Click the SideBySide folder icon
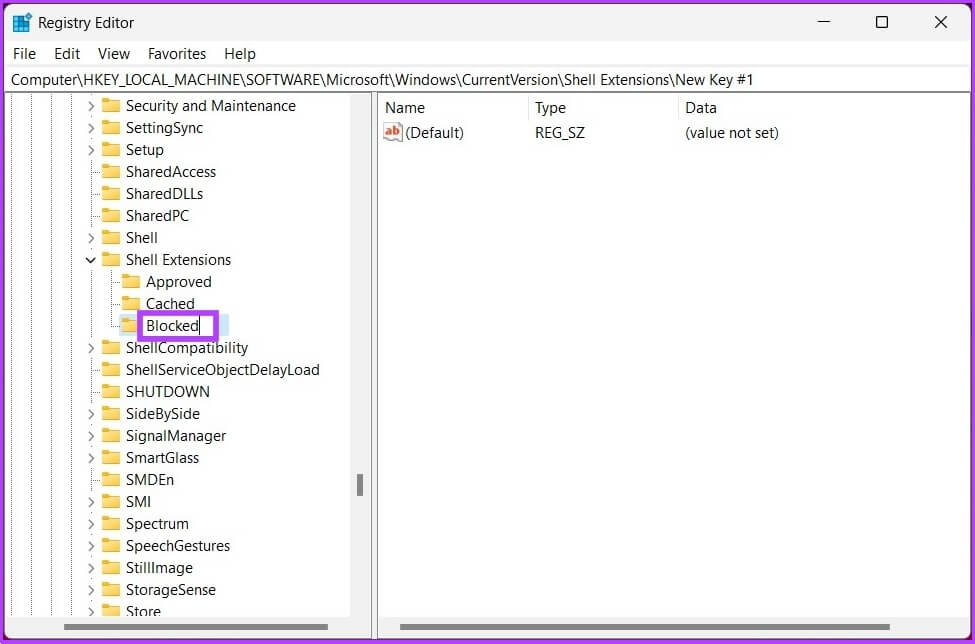975x644 pixels. coord(111,414)
